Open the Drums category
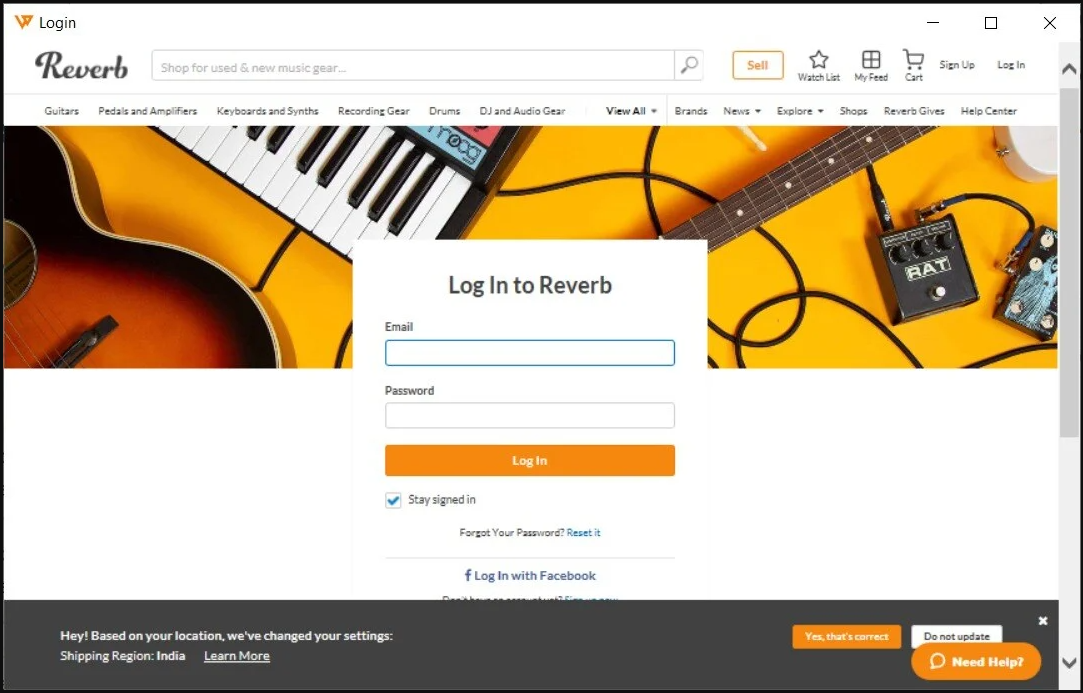The image size is (1083, 693). (x=444, y=111)
